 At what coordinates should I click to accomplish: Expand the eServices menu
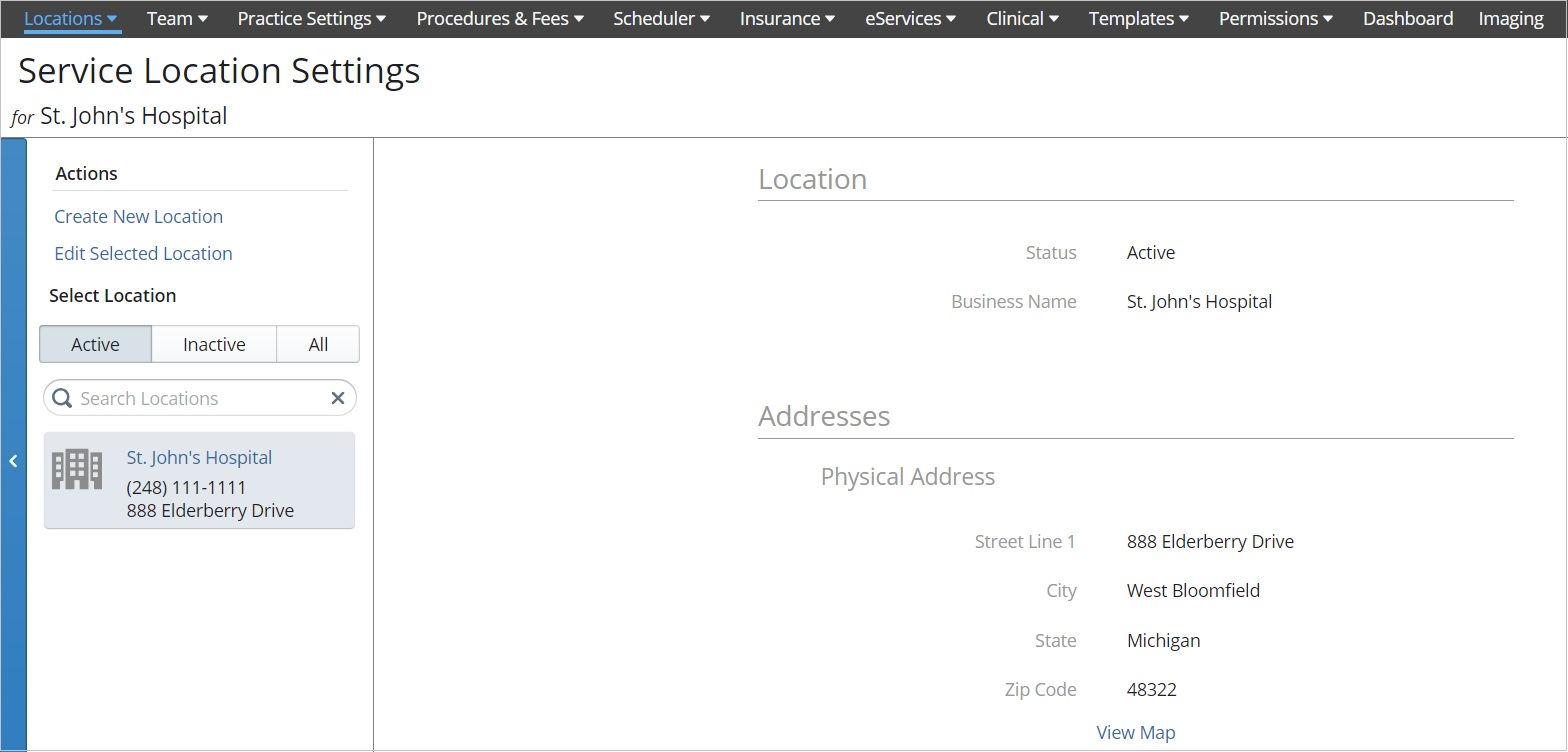coord(910,19)
